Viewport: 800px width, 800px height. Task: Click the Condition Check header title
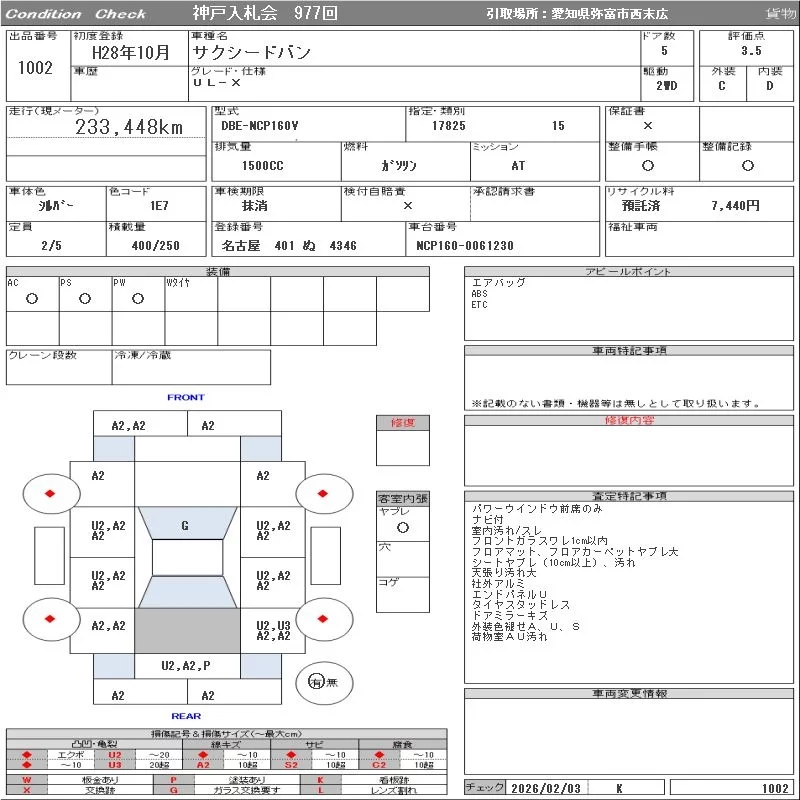(76, 14)
